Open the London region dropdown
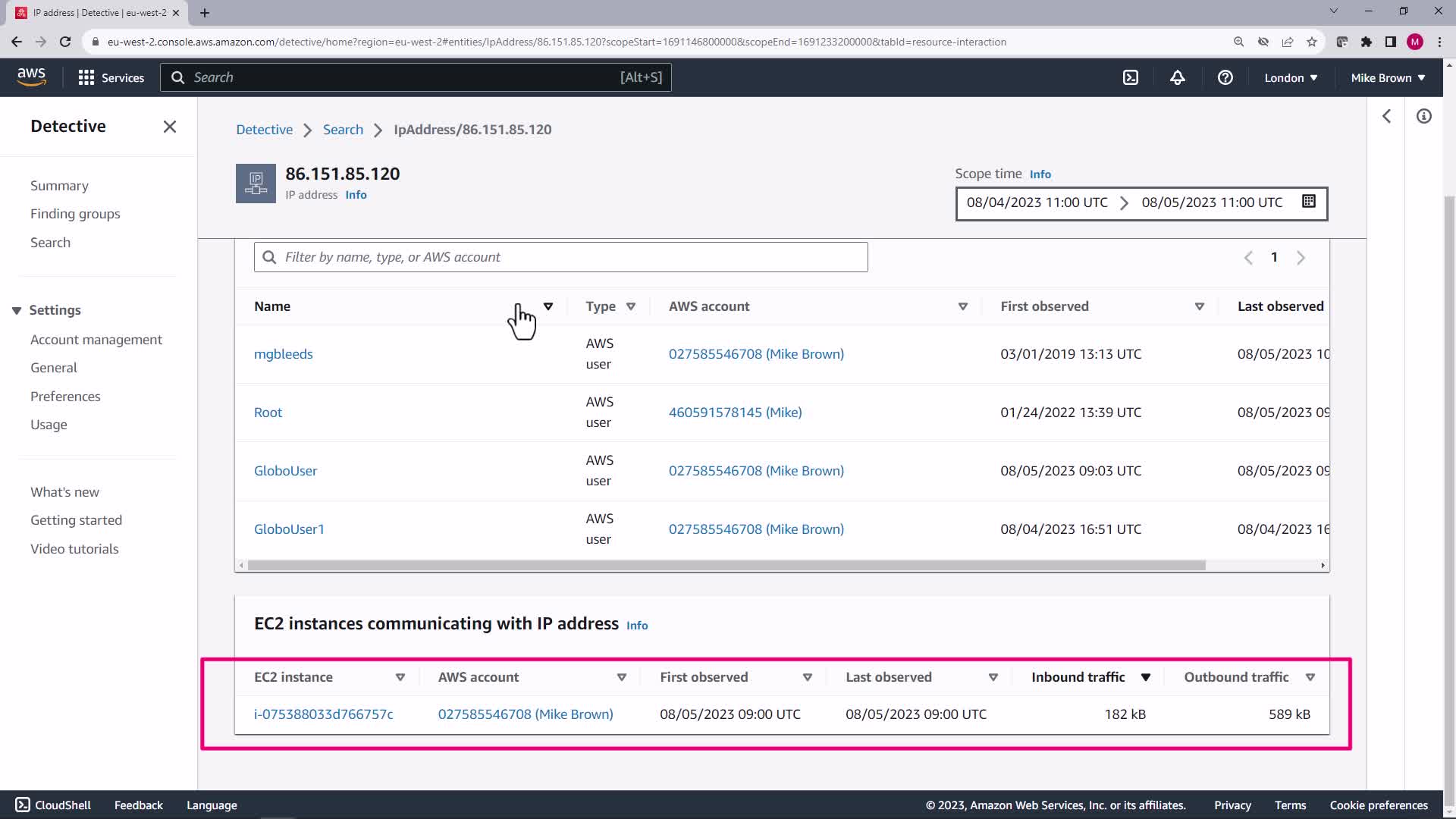This screenshot has width=1456, height=819. click(1290, 77)
